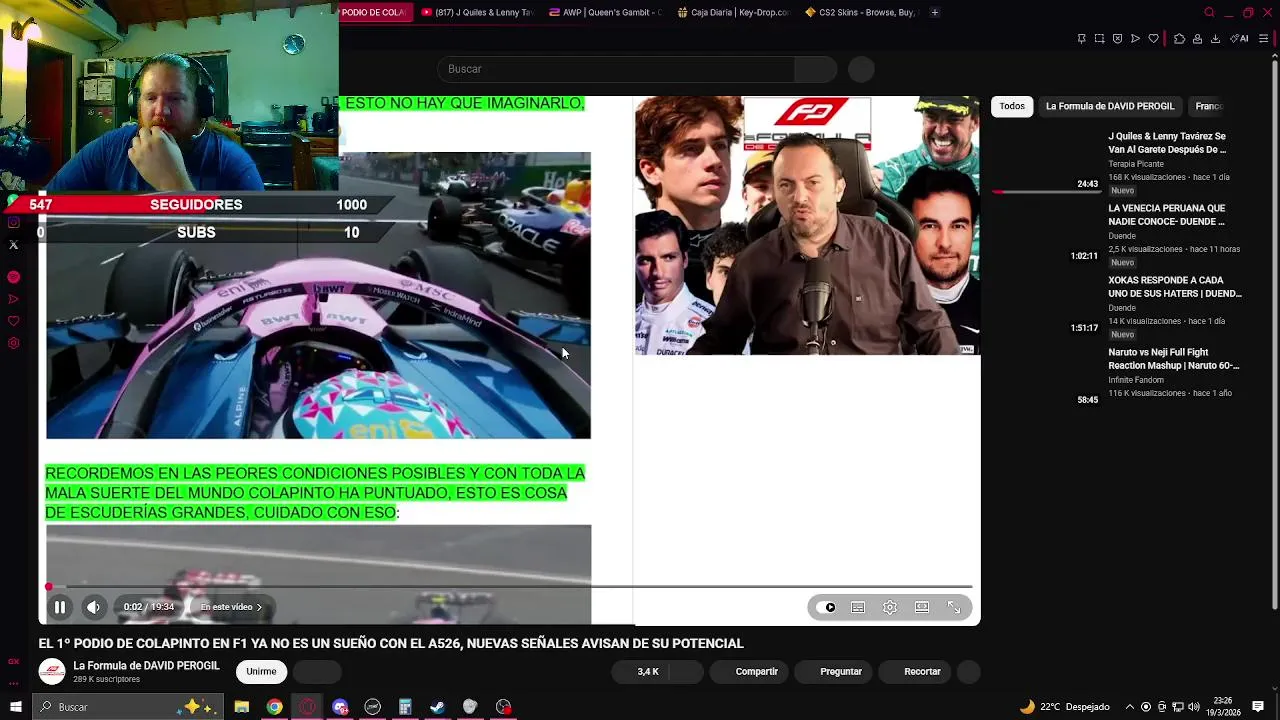Focus the YouTube Buscar search field
1280x720 pixels.
pos(615,69)
